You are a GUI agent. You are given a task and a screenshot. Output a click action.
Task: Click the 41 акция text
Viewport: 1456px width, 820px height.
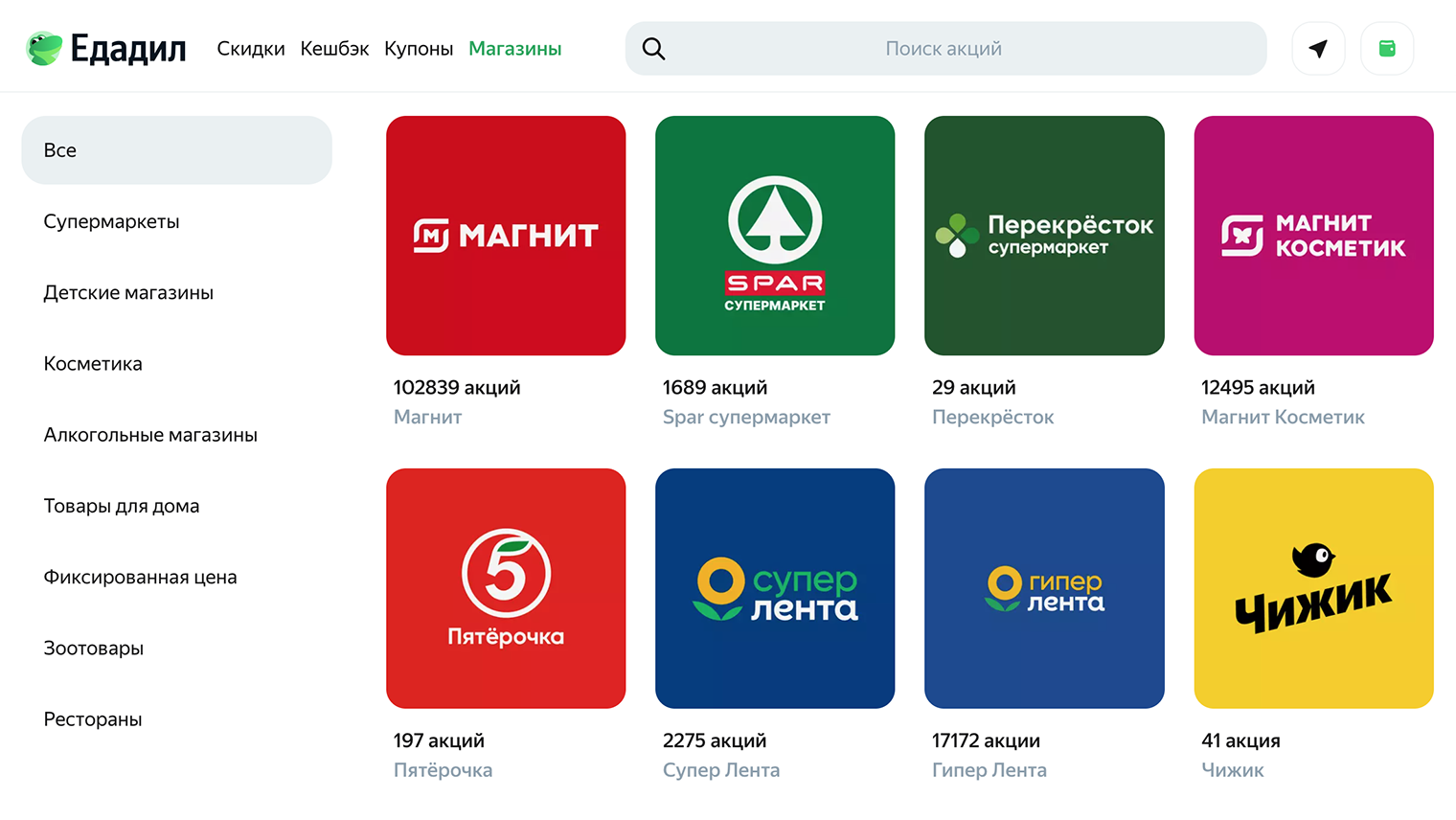coord(1240,740)
